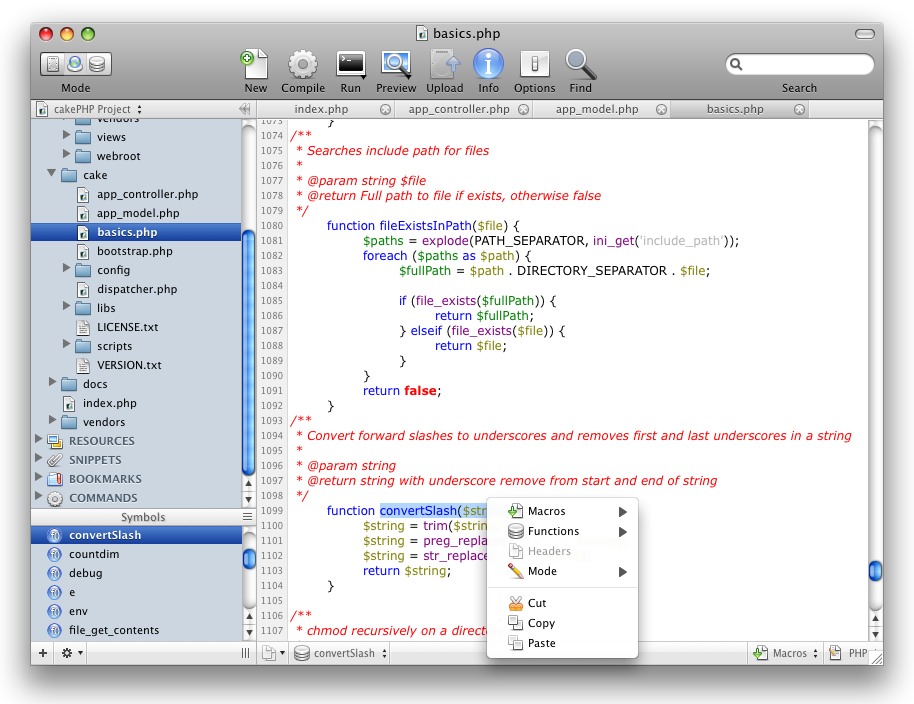Choose Cut from the context menu
The image size is (914, 704).
(x=563, y=603)
